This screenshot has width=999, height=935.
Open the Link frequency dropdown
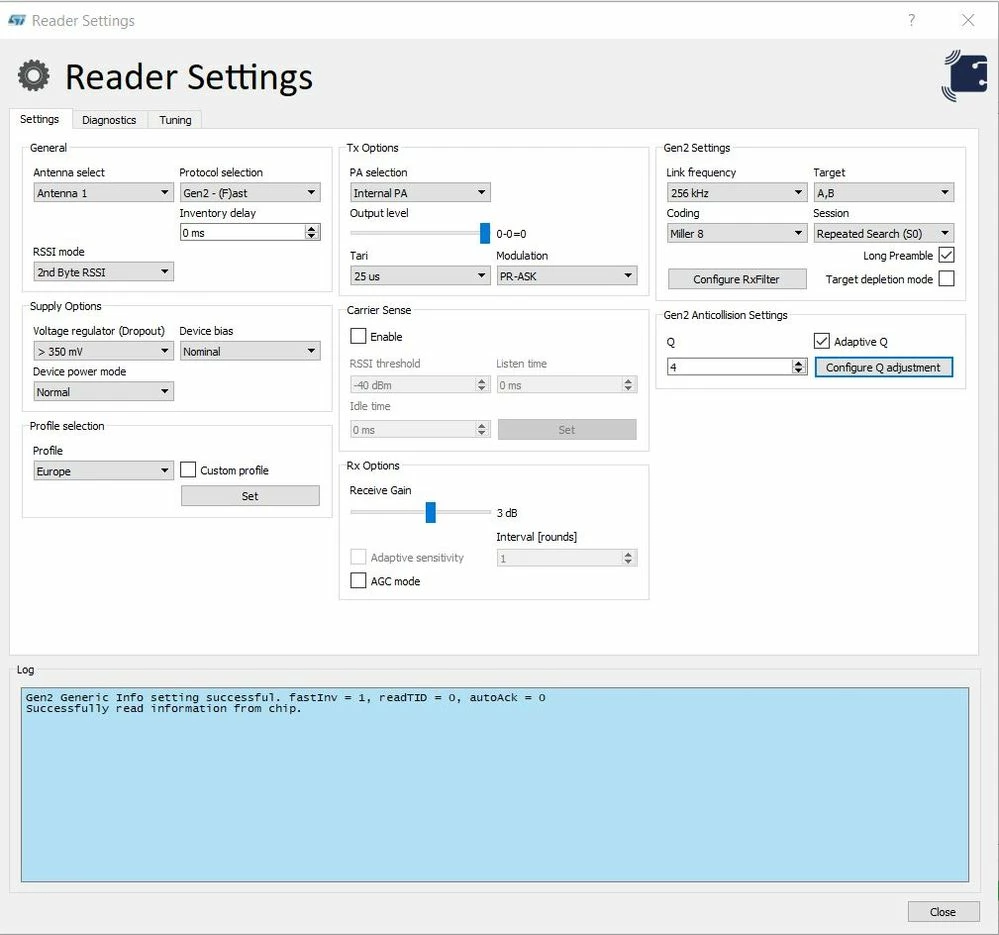tap(737, 192)
